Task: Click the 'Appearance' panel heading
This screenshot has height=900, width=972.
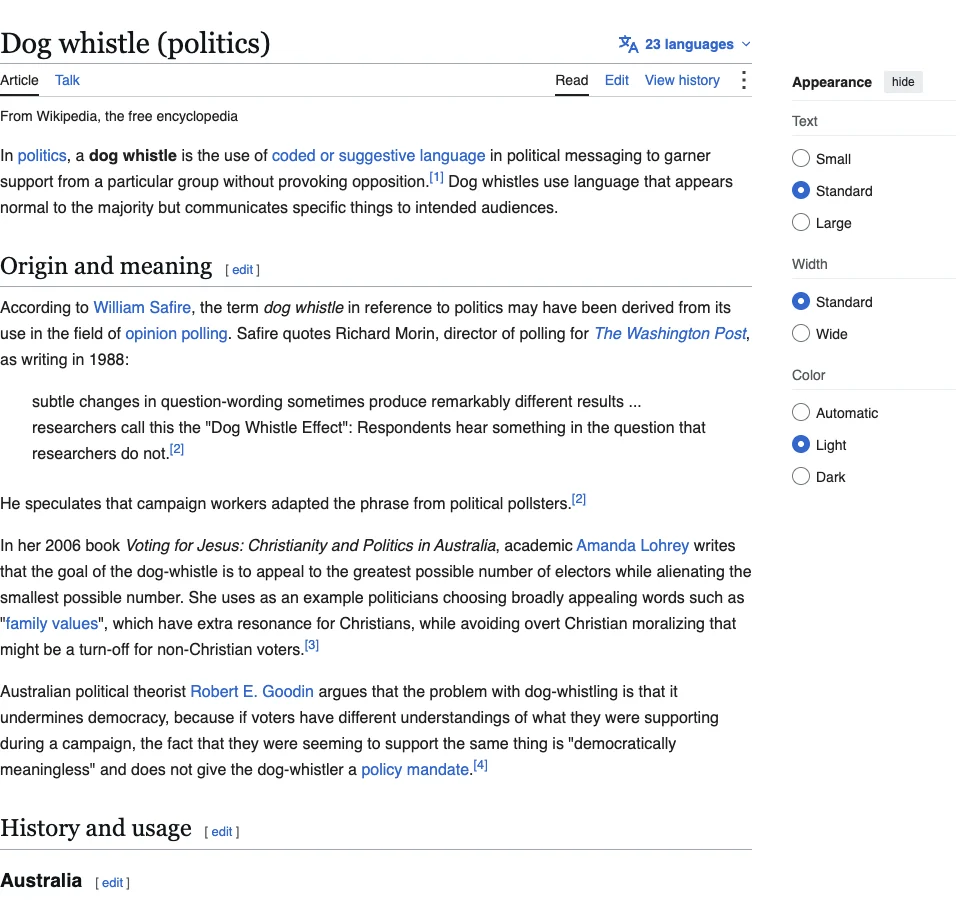Action: [831, 82]
